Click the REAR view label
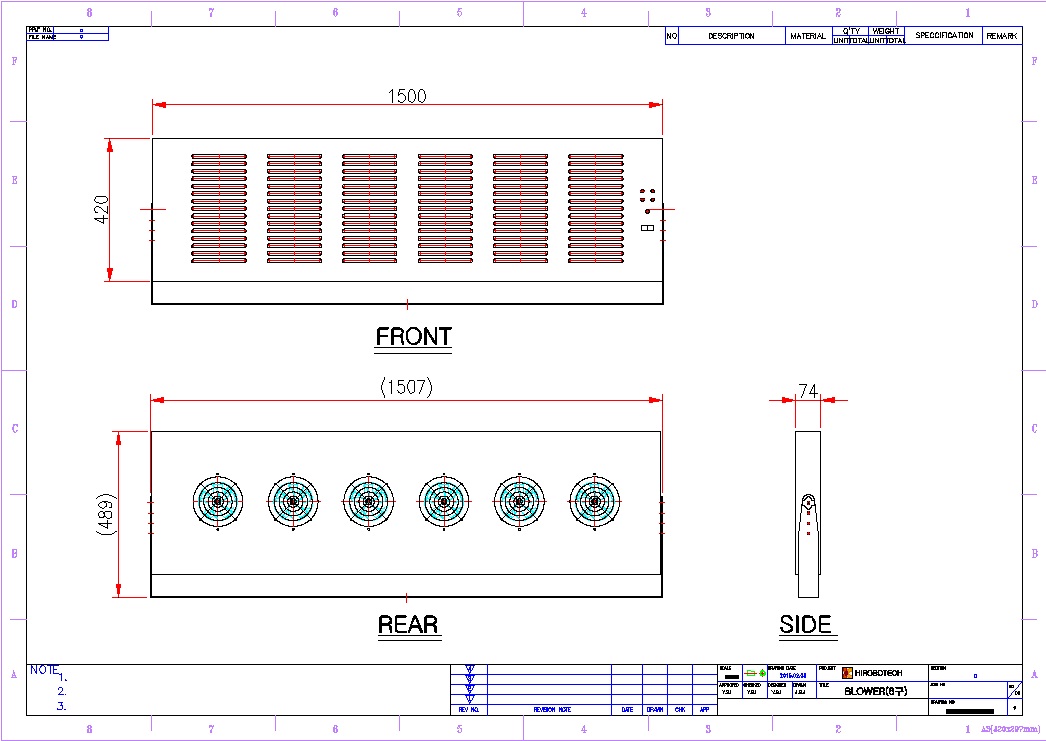The height and width of the screenshot is (741, 1046). [x=408, y=626]
